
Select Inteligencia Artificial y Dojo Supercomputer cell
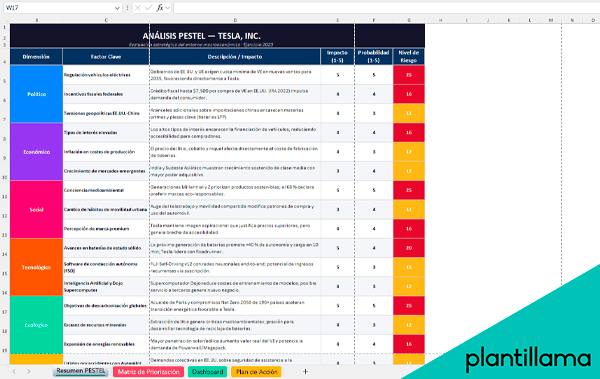click(106, 286)
